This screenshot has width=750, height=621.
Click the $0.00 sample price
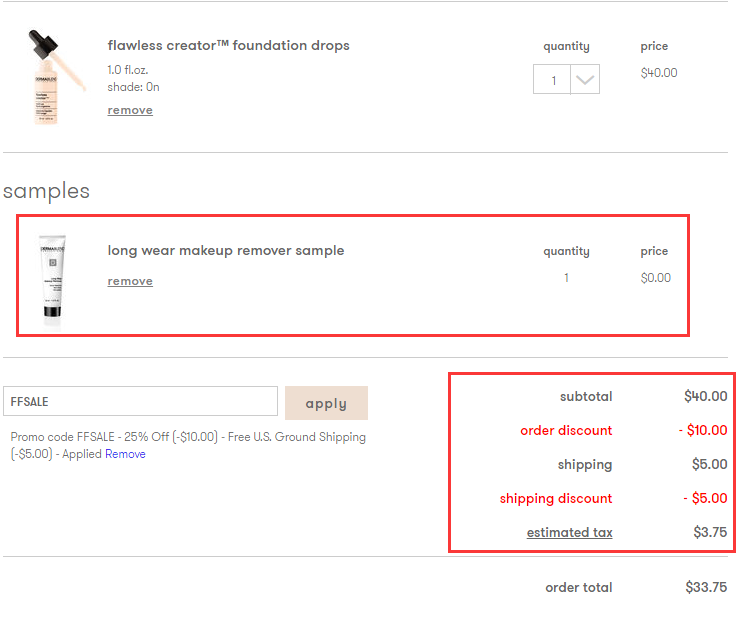tap(655, 278)
